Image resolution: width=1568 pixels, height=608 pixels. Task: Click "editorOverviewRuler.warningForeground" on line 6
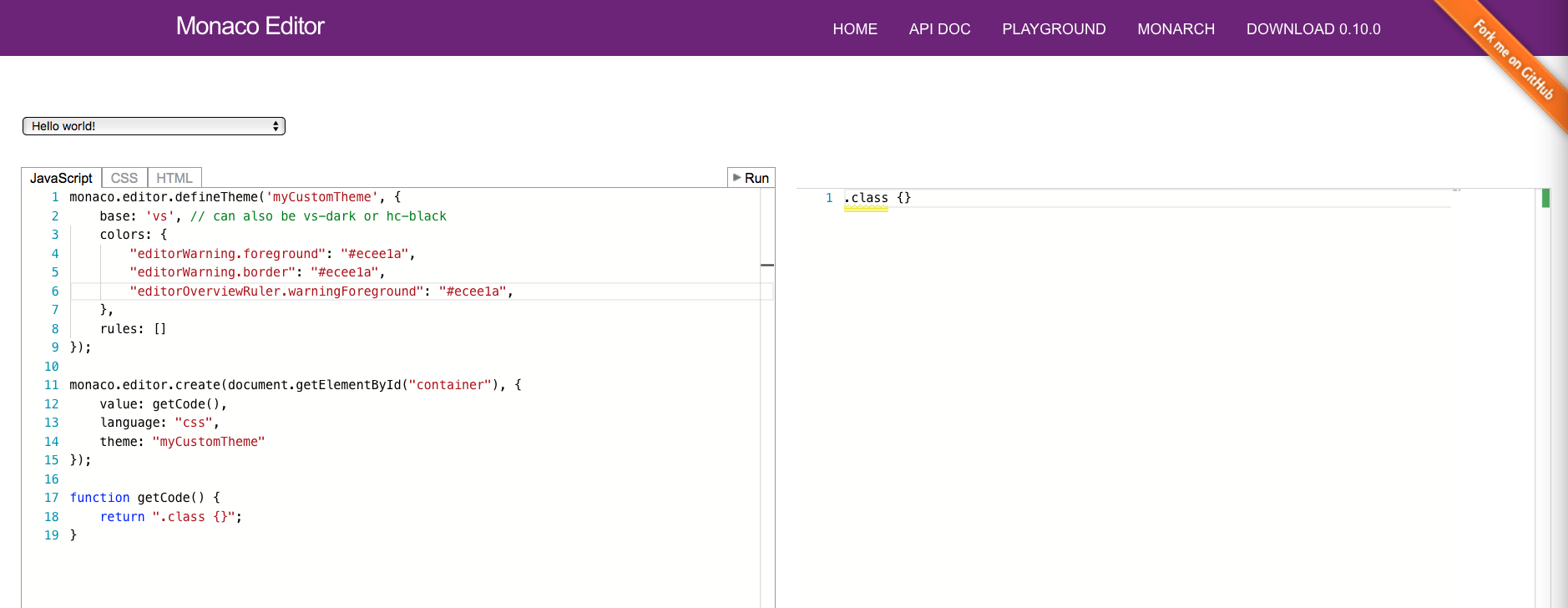click(276, 291)
